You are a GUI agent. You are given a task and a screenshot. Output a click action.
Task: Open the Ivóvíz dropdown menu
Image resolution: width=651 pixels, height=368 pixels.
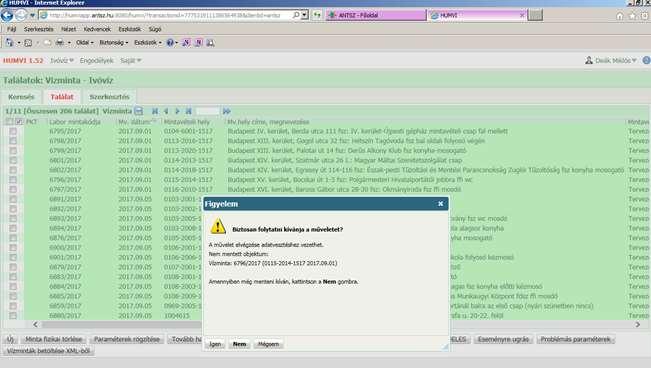(62, 61)
